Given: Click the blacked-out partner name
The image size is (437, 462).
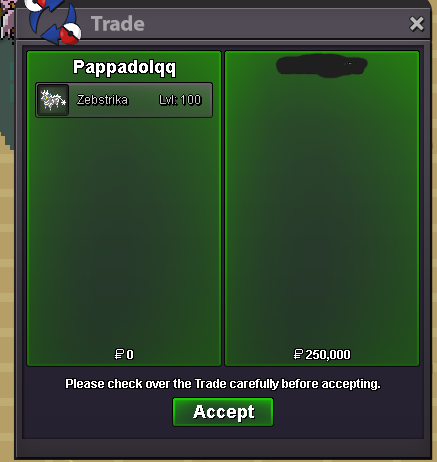Looking at the screenshot, I should (x=322, y=65).
